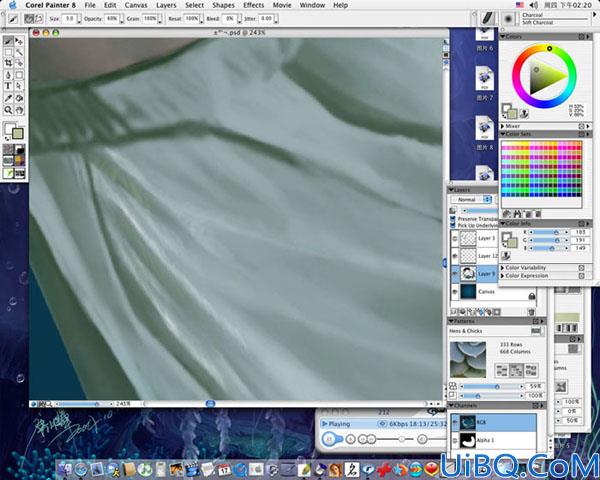Open the Shapes menu

point(223,5)
